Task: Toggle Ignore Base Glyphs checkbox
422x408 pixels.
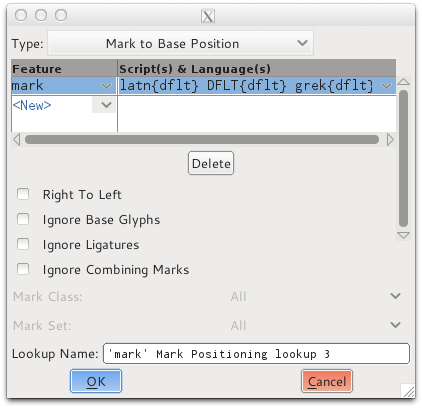Action: point(23,219)
